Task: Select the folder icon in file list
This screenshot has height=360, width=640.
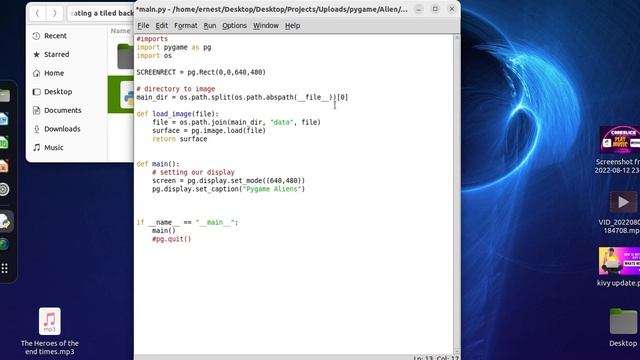Action: coord(126,56)
